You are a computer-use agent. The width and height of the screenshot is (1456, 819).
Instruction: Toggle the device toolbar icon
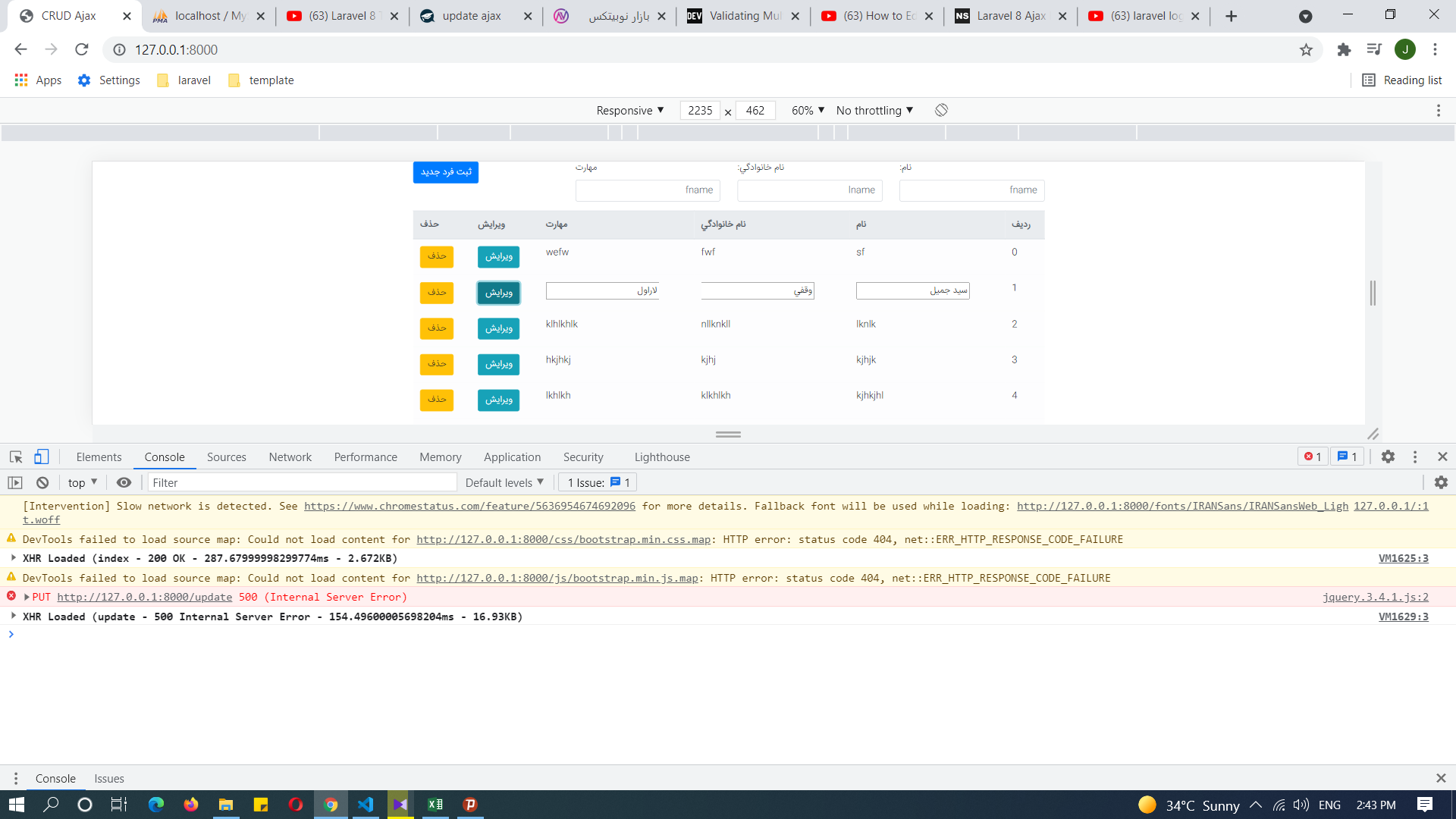coord(42,457)
